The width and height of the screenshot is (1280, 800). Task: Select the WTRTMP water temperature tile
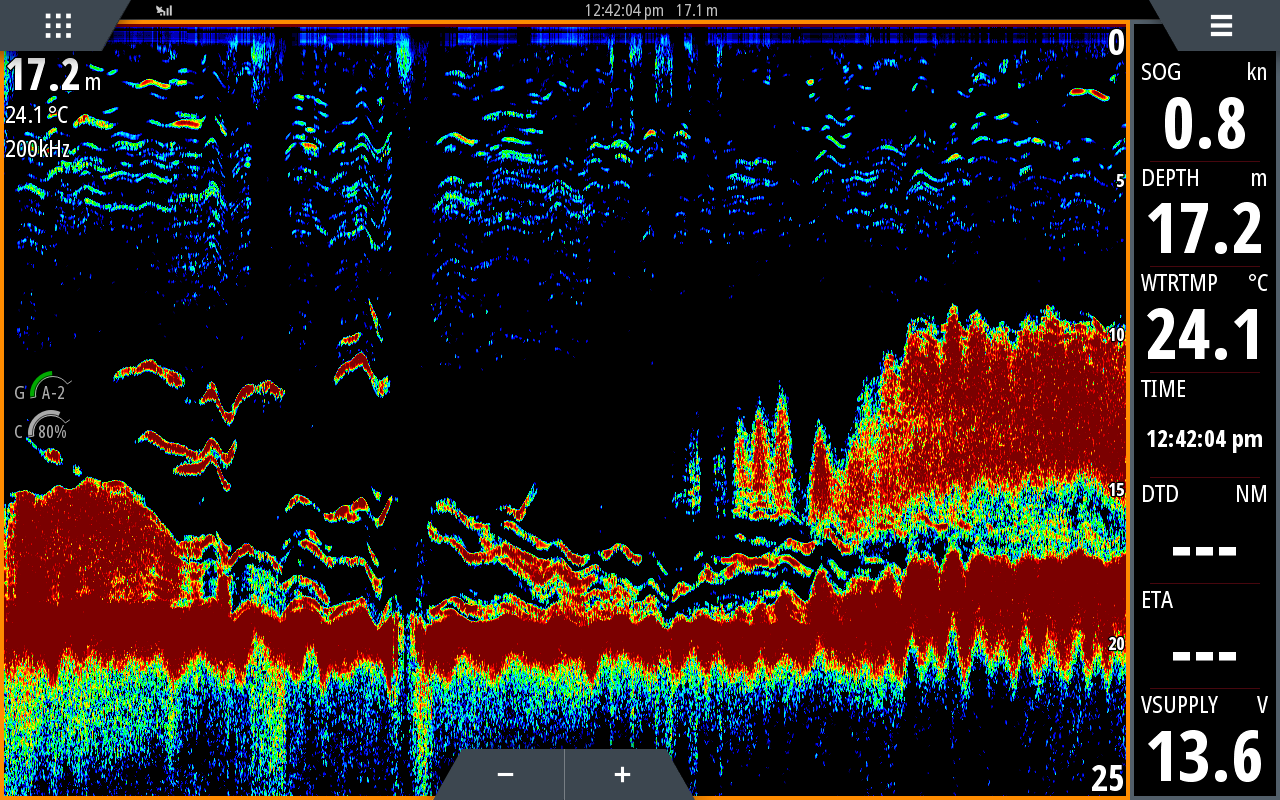(x=1204, y=320)
